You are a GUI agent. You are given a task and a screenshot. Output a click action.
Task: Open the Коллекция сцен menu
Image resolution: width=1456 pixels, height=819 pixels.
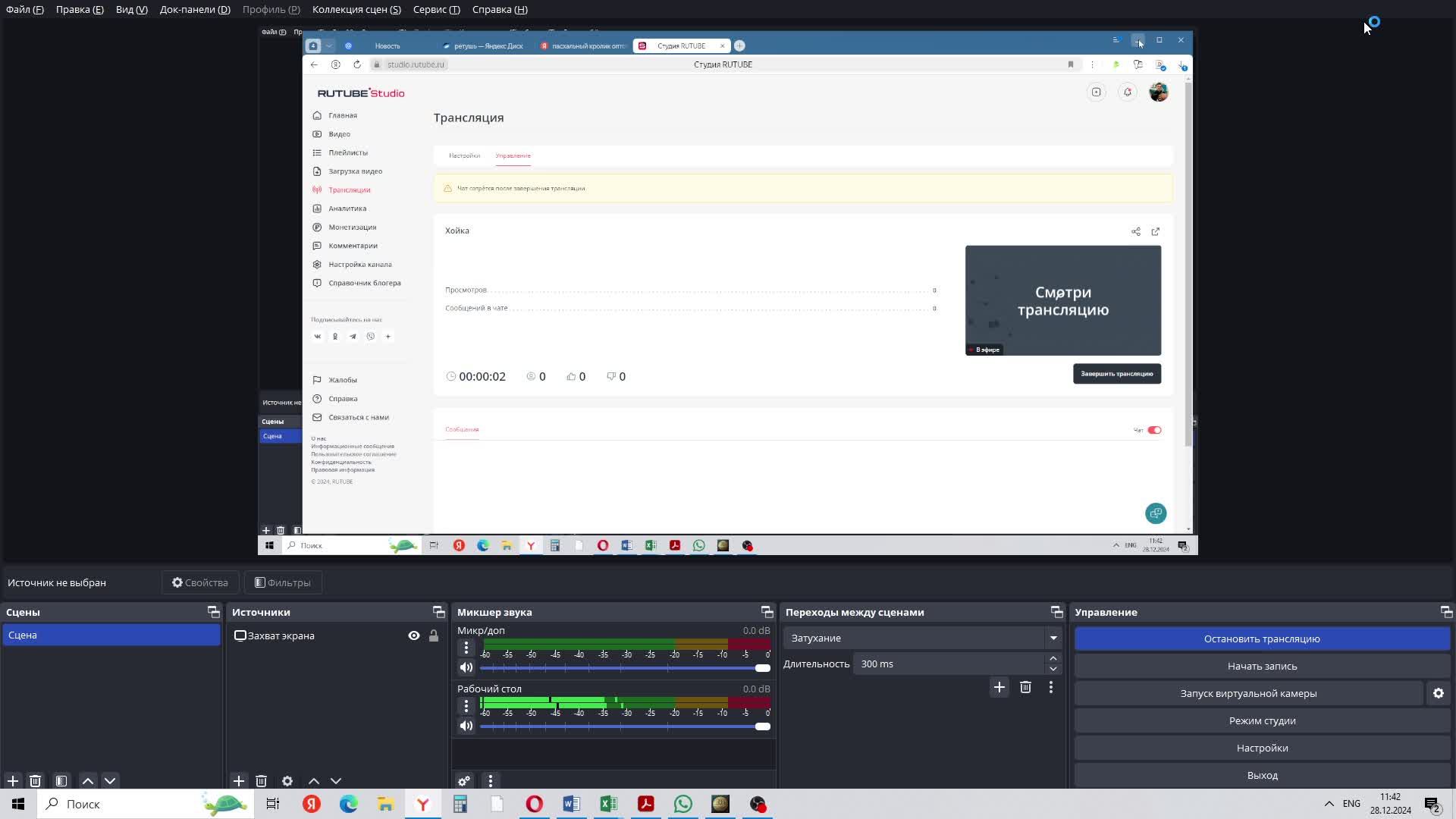click(356, 10)
